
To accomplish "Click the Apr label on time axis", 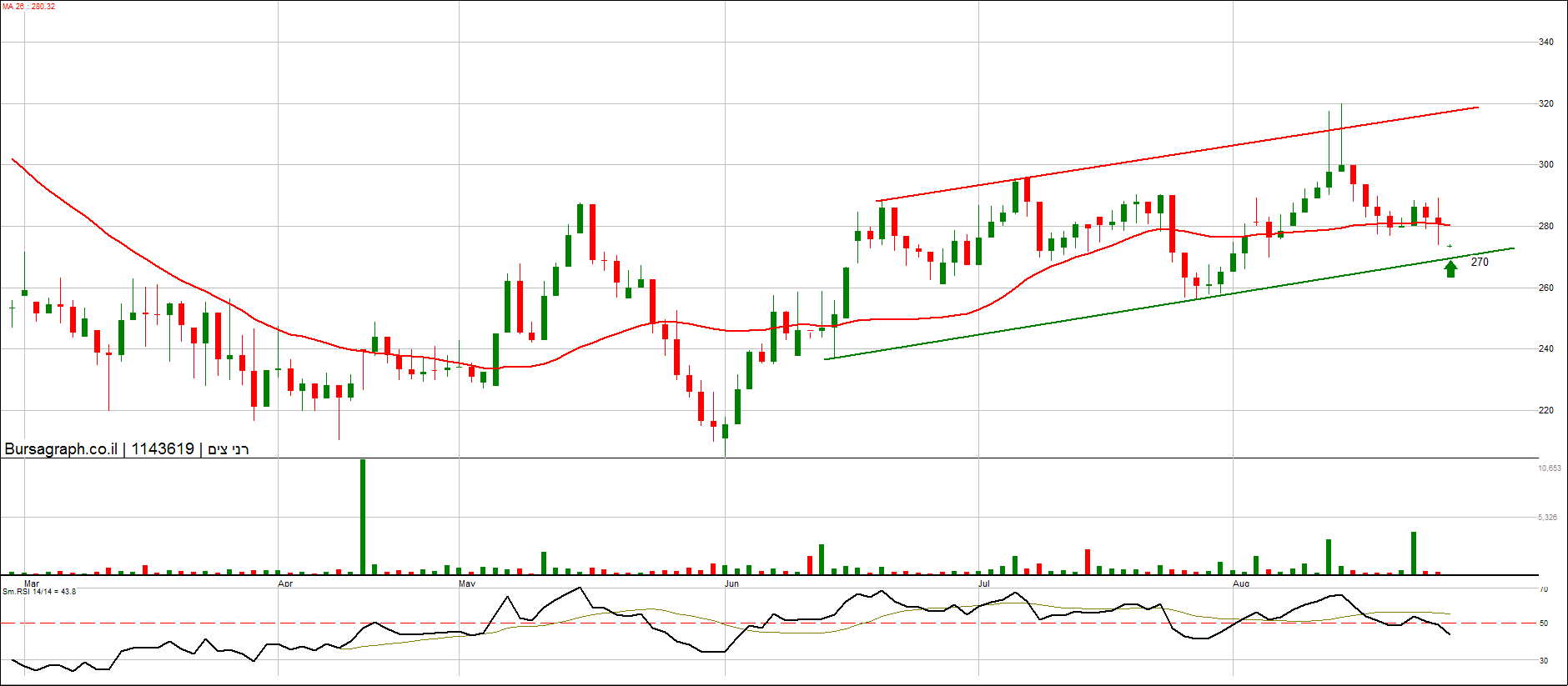I will pos(285,583).
